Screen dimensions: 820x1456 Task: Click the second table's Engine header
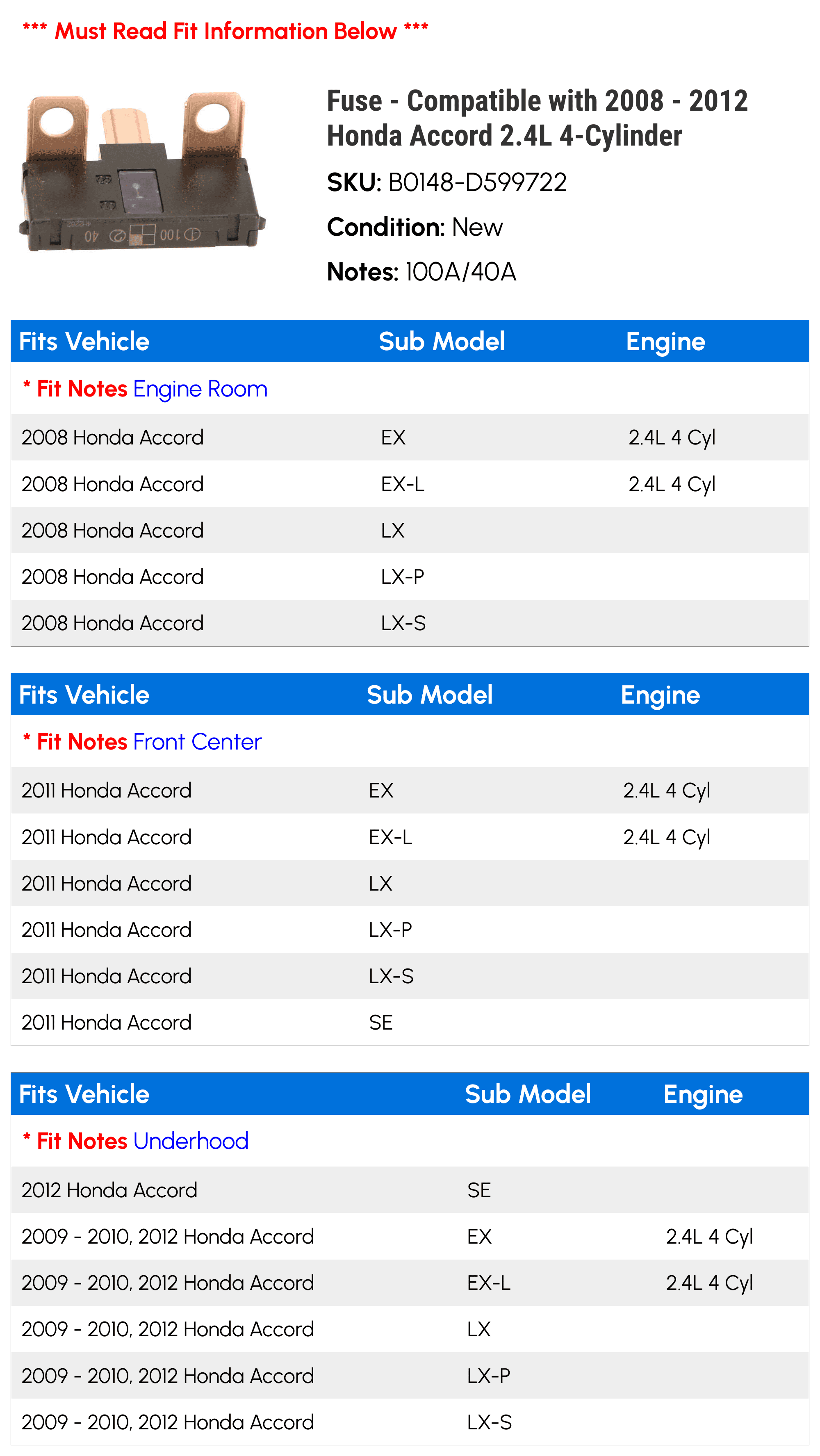click(660, 695)
